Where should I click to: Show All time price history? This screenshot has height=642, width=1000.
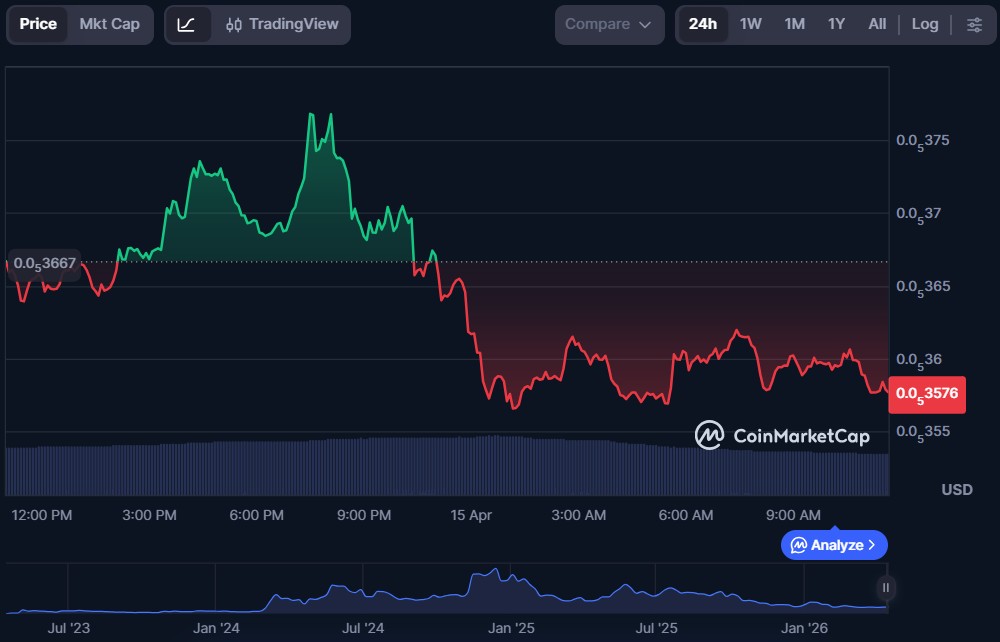pyautogui.click(x=877, y=24)
